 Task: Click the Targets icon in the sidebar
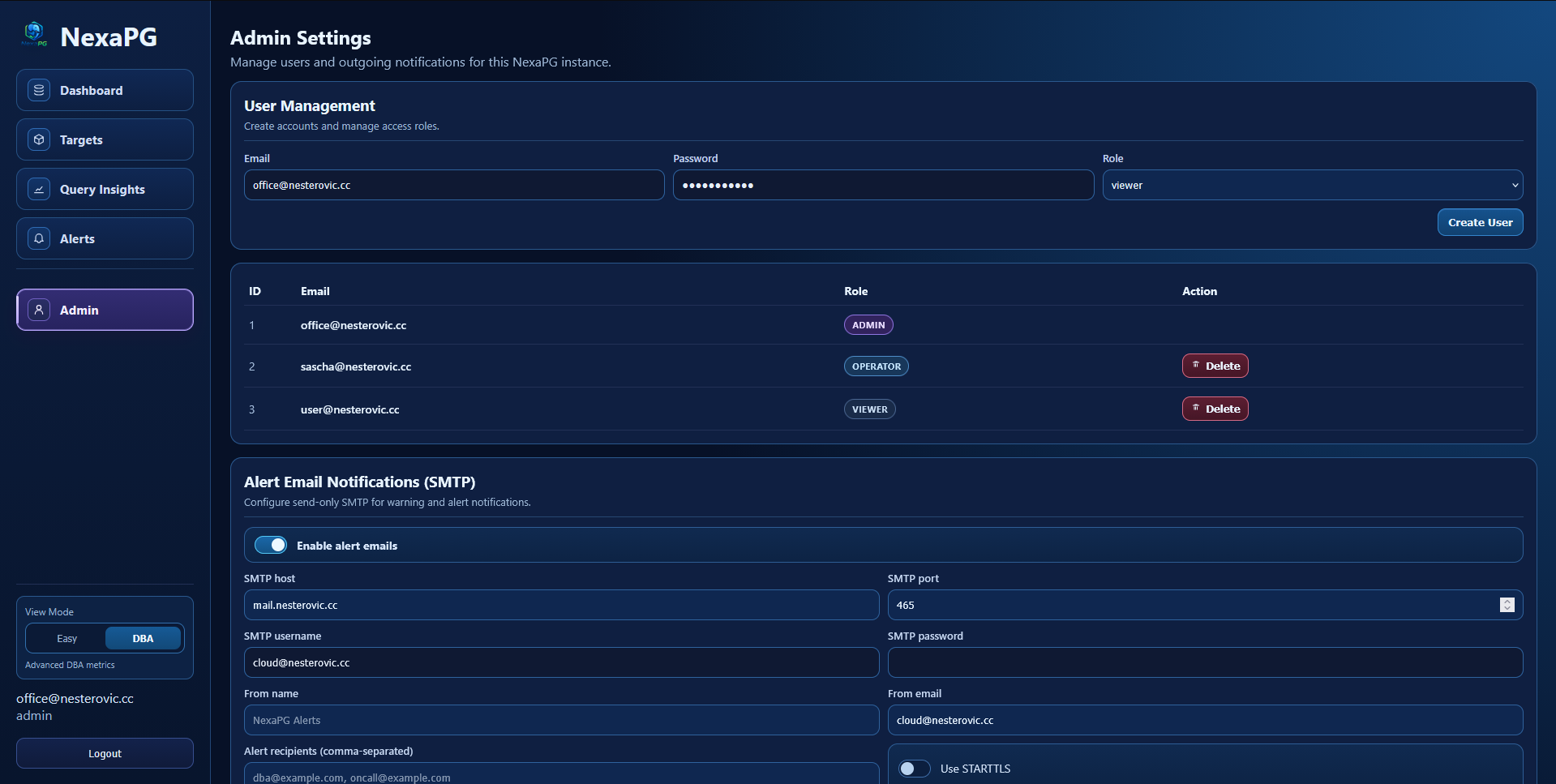(x=38, y=139)
